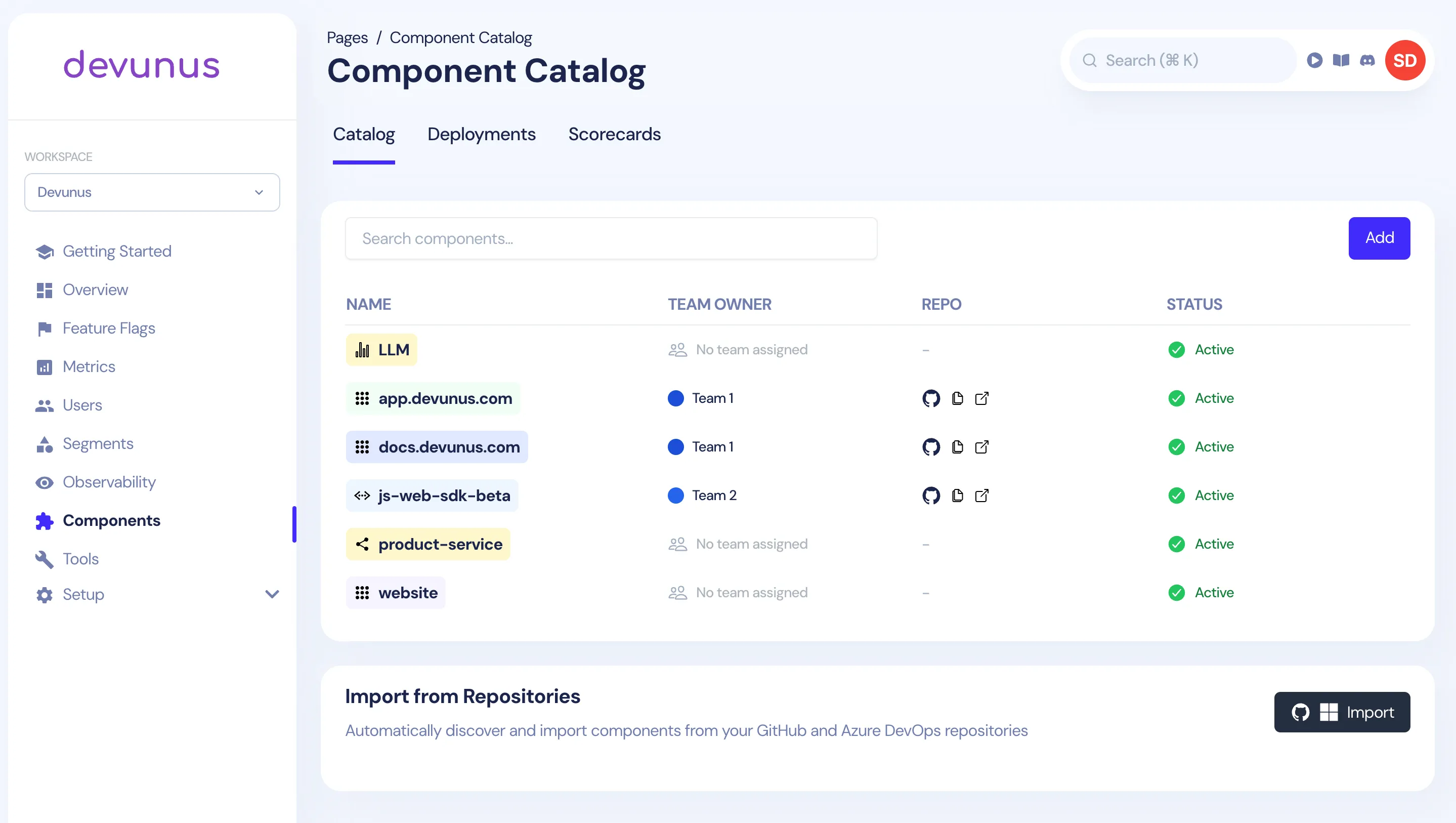Open the Search dialog in the header
1456x823 pixels.
[1181, 60]
